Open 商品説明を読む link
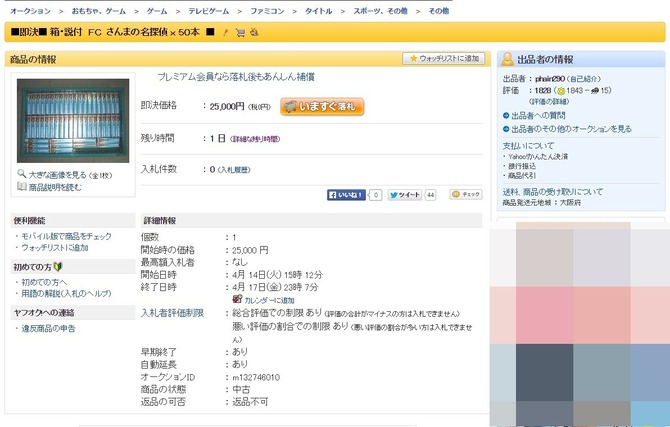Viewport: 670px width, 427px height. (55, 187)
